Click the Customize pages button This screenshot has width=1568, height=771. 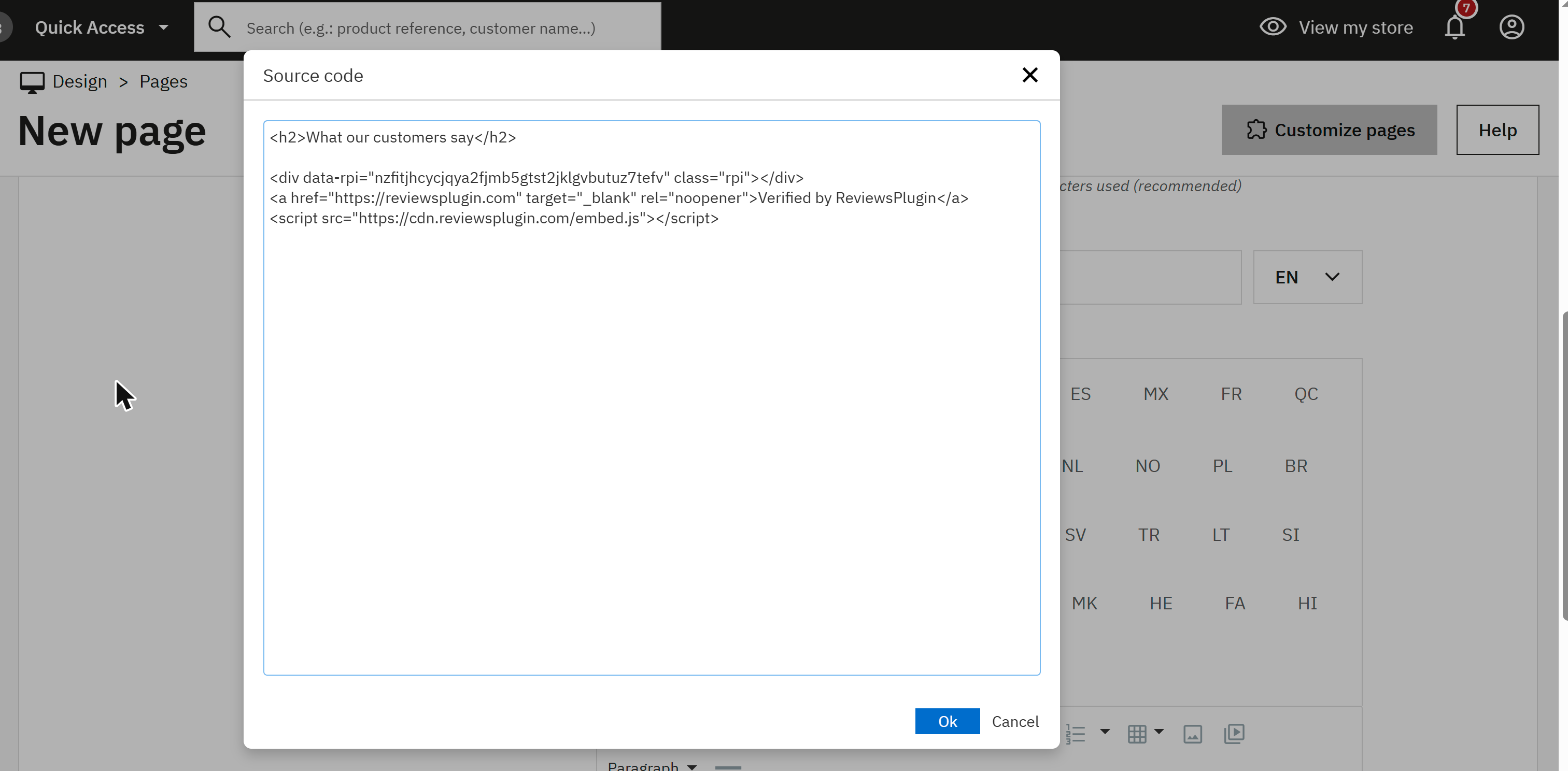[1329, 130]
